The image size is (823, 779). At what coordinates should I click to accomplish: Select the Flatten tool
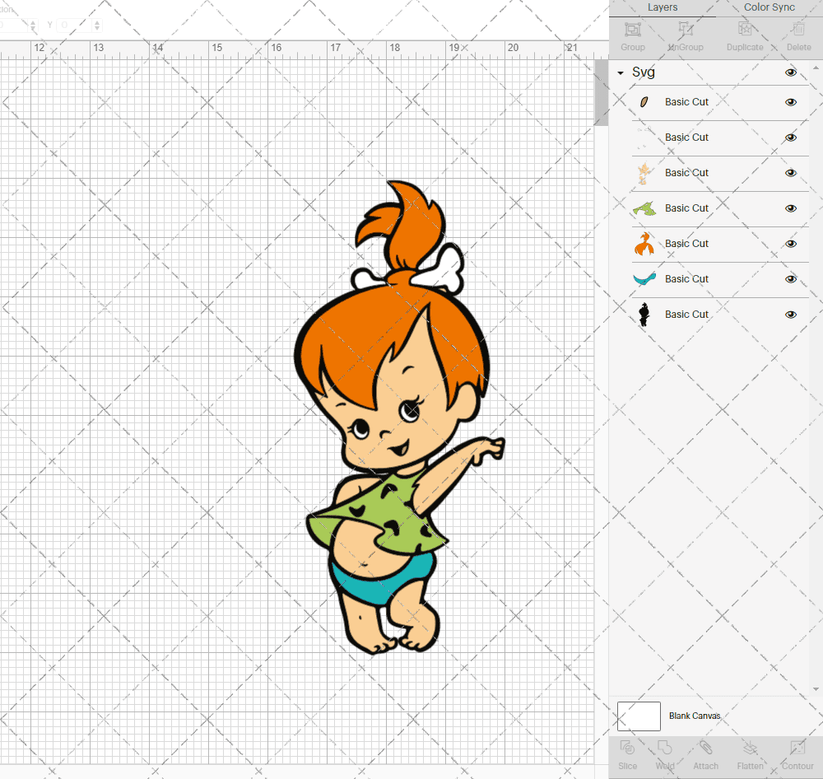[750, 757]
